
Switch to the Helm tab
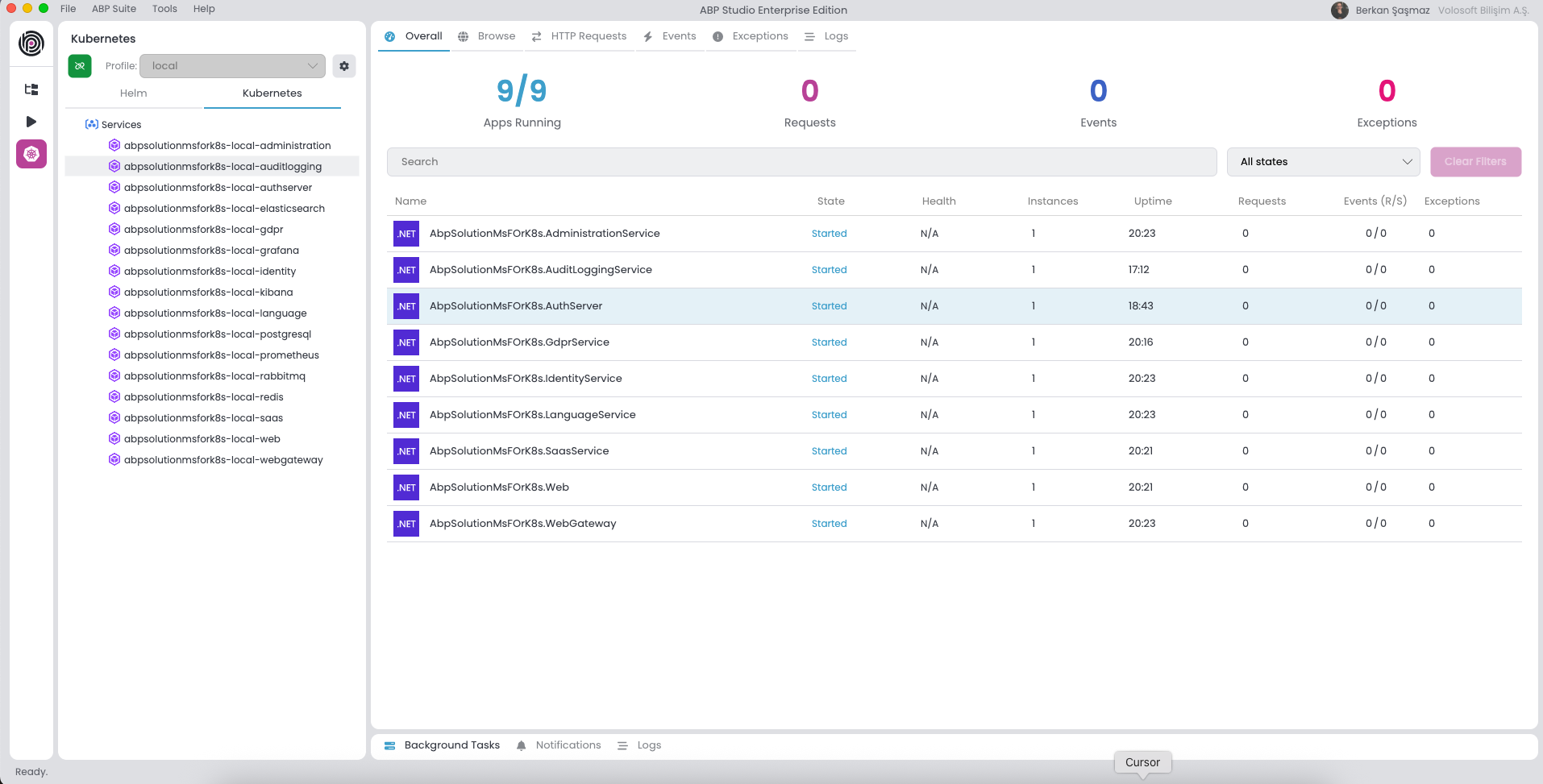coord(134,93)
